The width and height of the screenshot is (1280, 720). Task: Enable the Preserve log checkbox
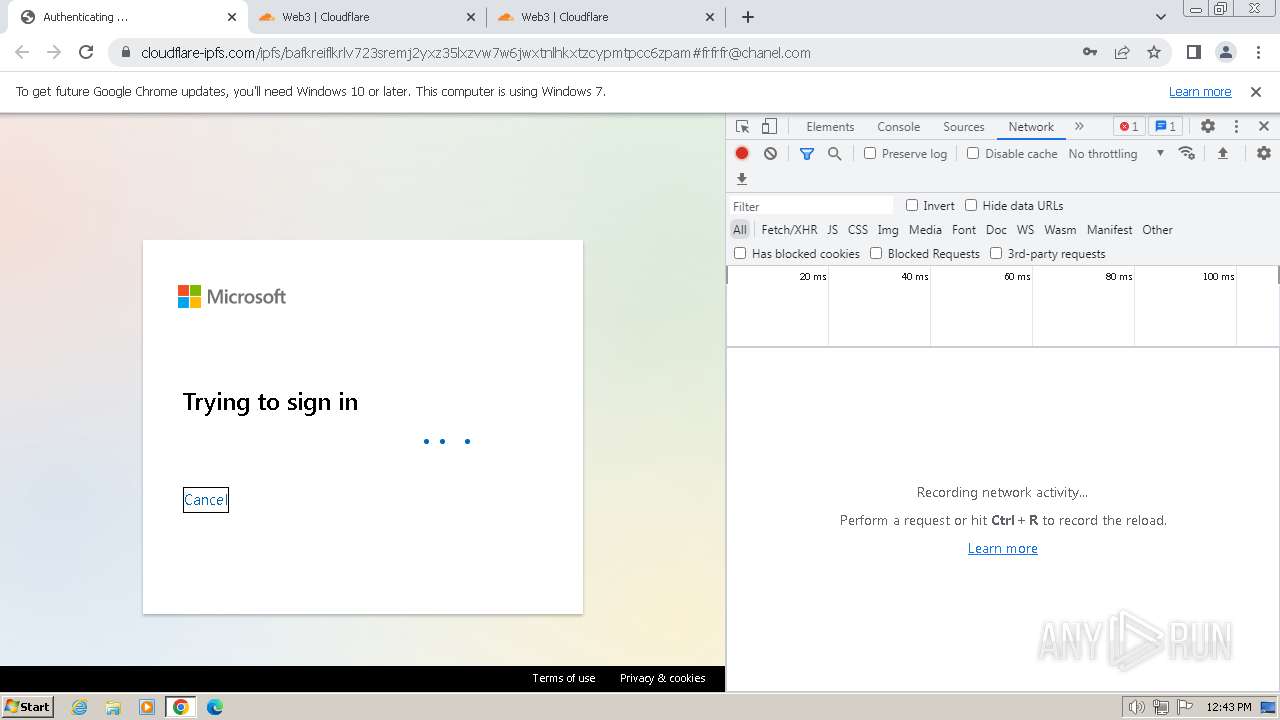pos(870,153)
